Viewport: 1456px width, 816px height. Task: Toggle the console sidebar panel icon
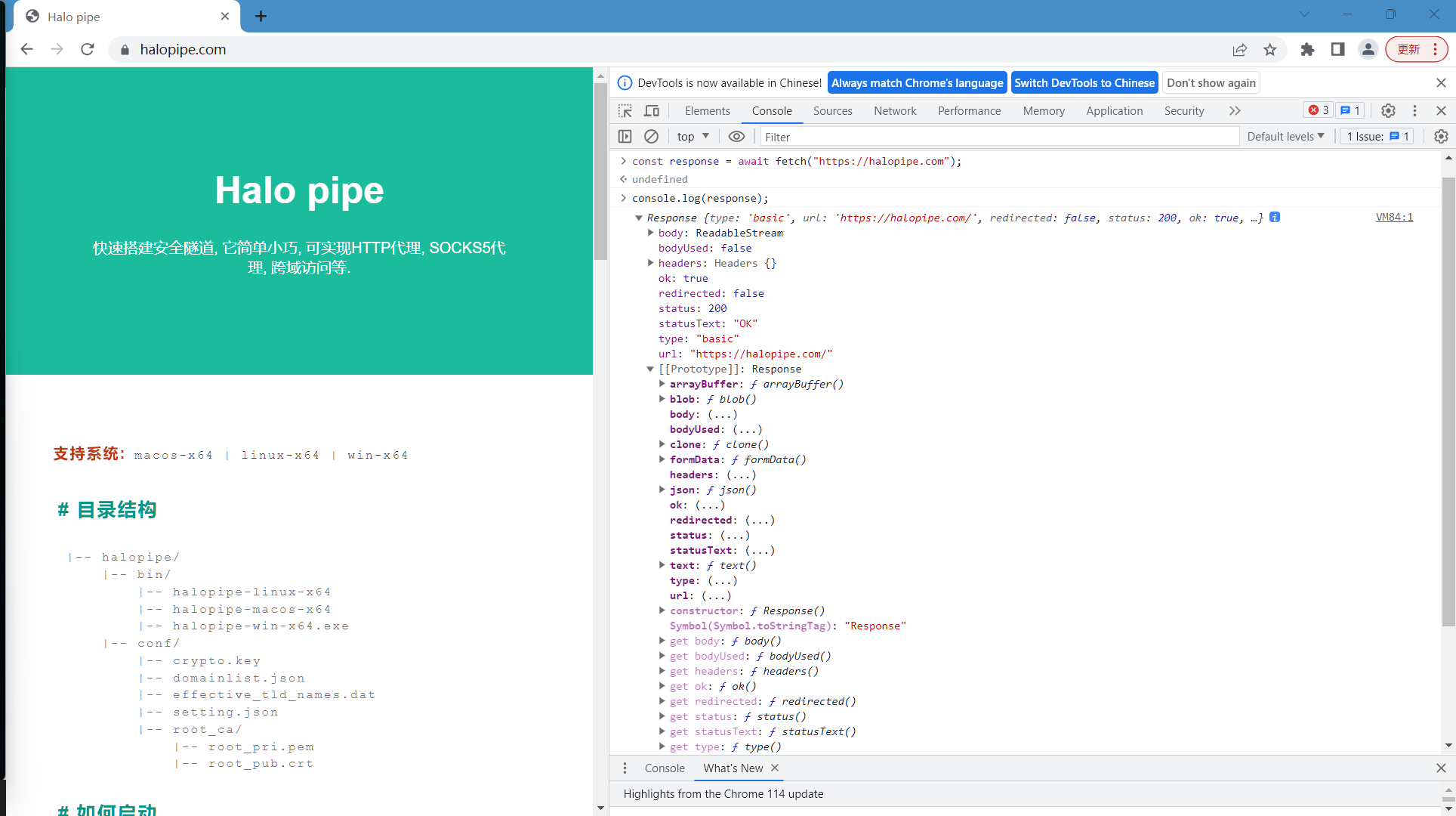[625, 136]
